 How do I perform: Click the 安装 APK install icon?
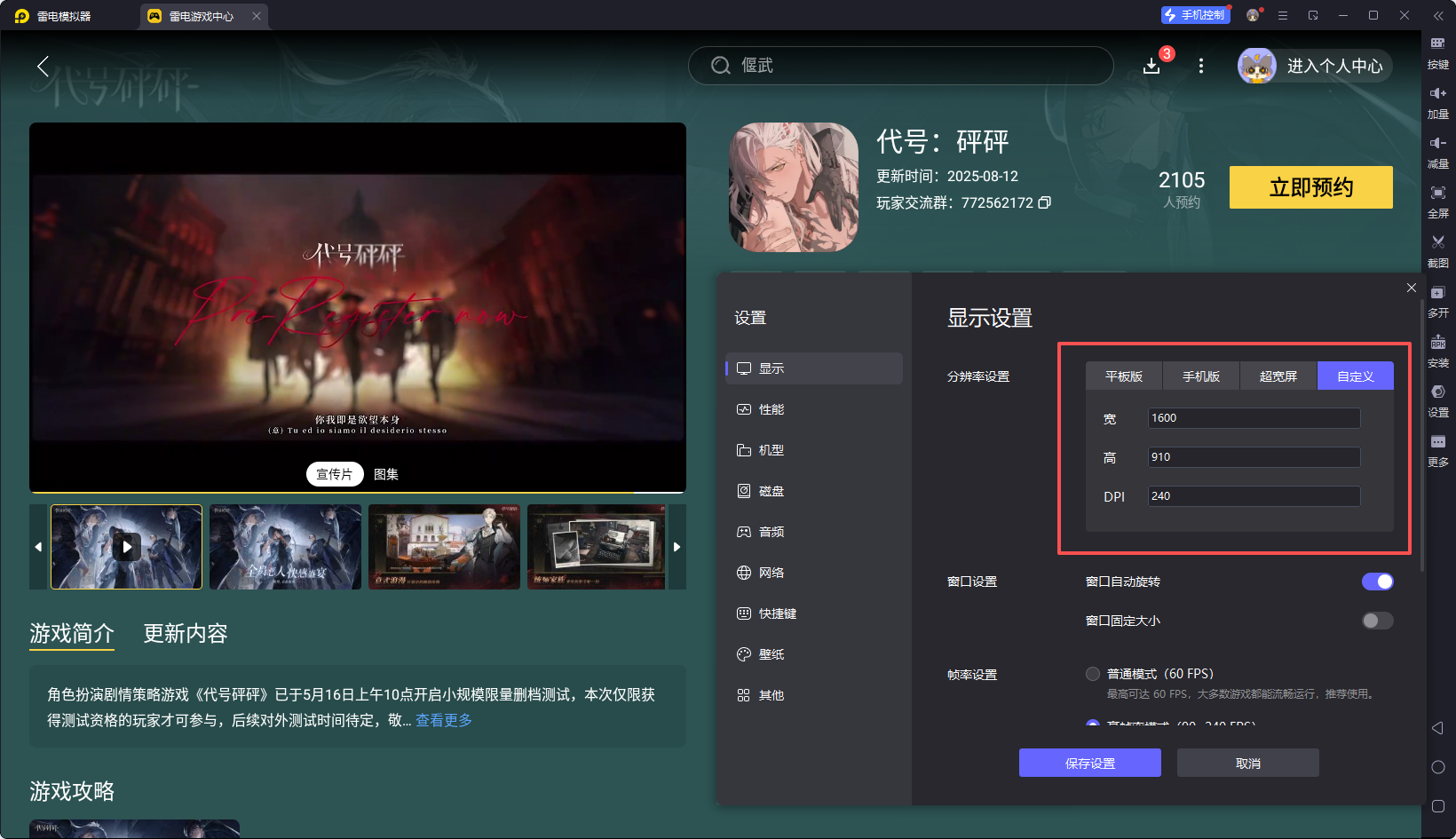[1438, 351]
